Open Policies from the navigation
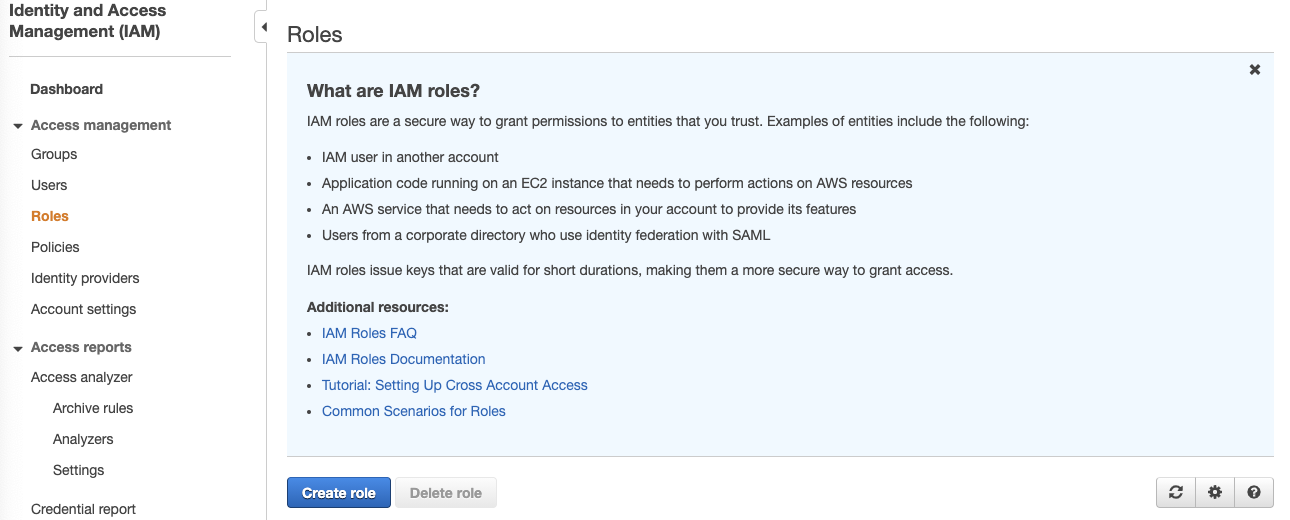This screenshot has width=1290, height=520. click(55, 247)
